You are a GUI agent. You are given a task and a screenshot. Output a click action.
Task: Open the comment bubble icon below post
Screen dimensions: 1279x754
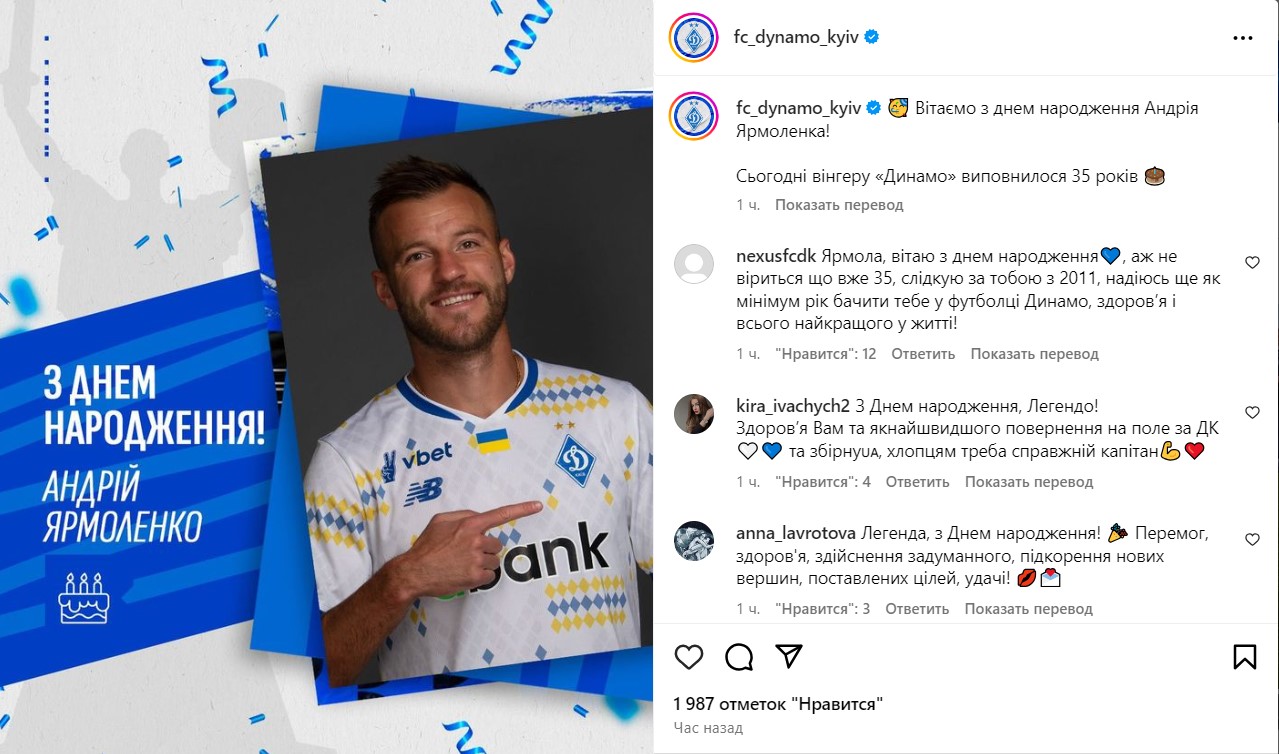pyautogui.click(x=739, y=656)
